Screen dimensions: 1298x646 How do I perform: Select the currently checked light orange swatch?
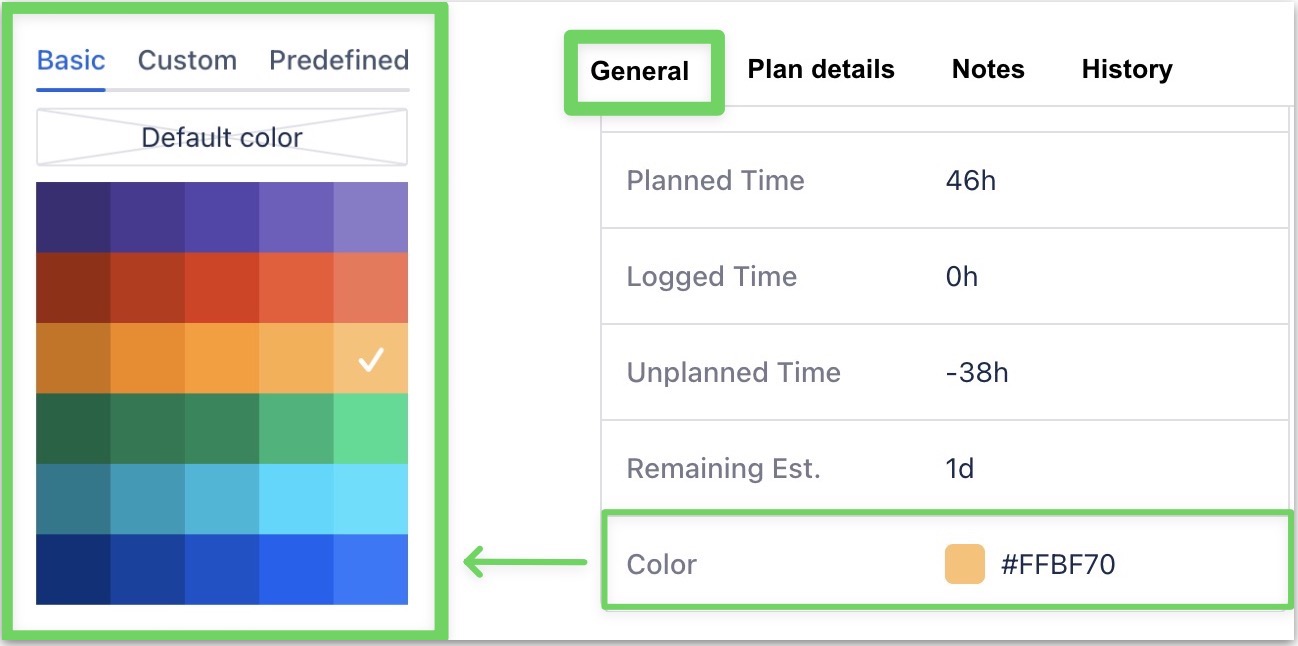pyautogui.click(x=370, y=360)
